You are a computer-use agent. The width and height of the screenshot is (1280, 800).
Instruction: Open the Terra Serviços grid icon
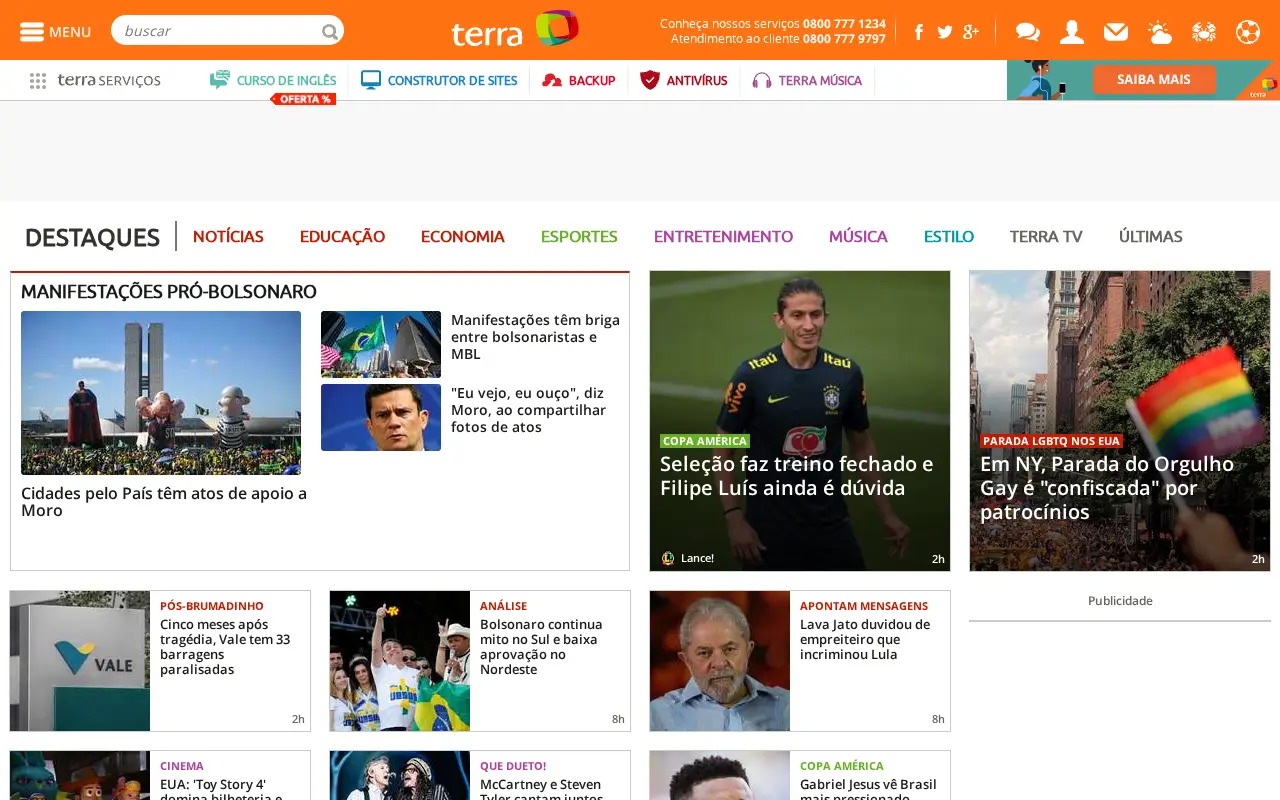tap(38, 81)
